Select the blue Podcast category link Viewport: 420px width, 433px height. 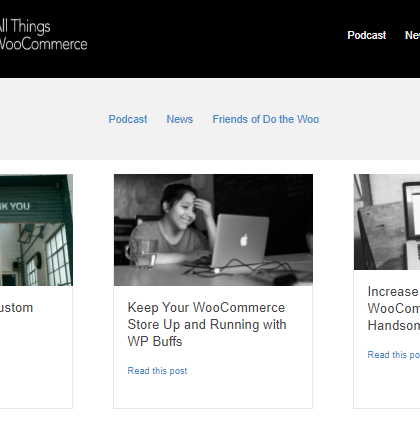[128, 119]
